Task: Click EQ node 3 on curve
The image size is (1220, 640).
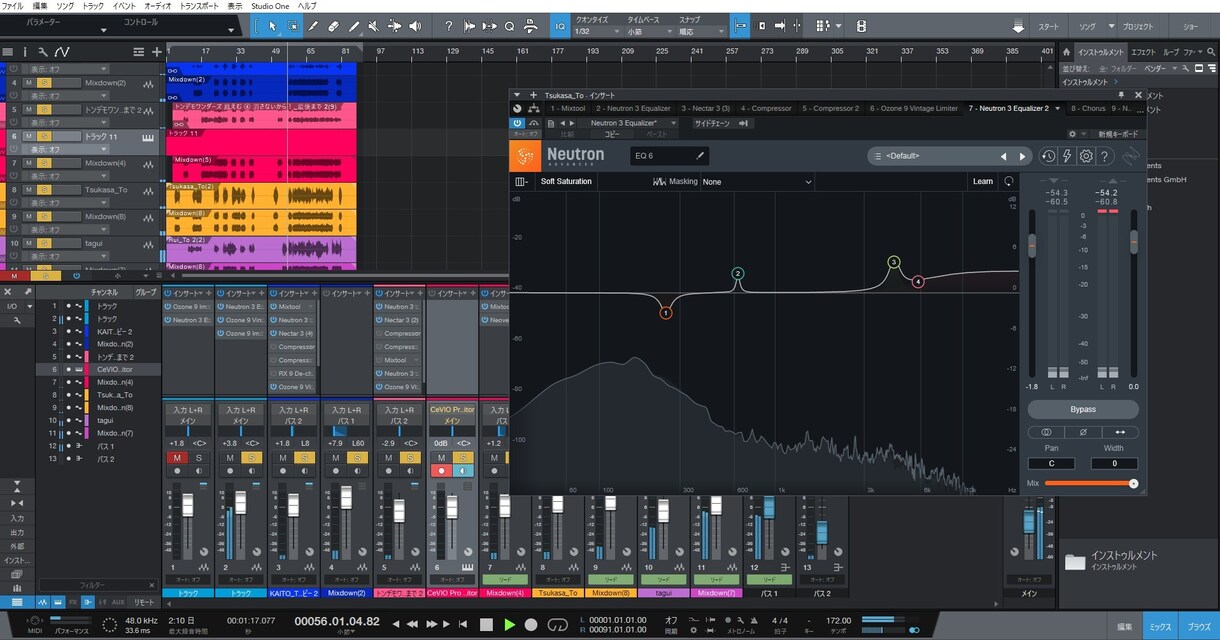Action: 894,262
